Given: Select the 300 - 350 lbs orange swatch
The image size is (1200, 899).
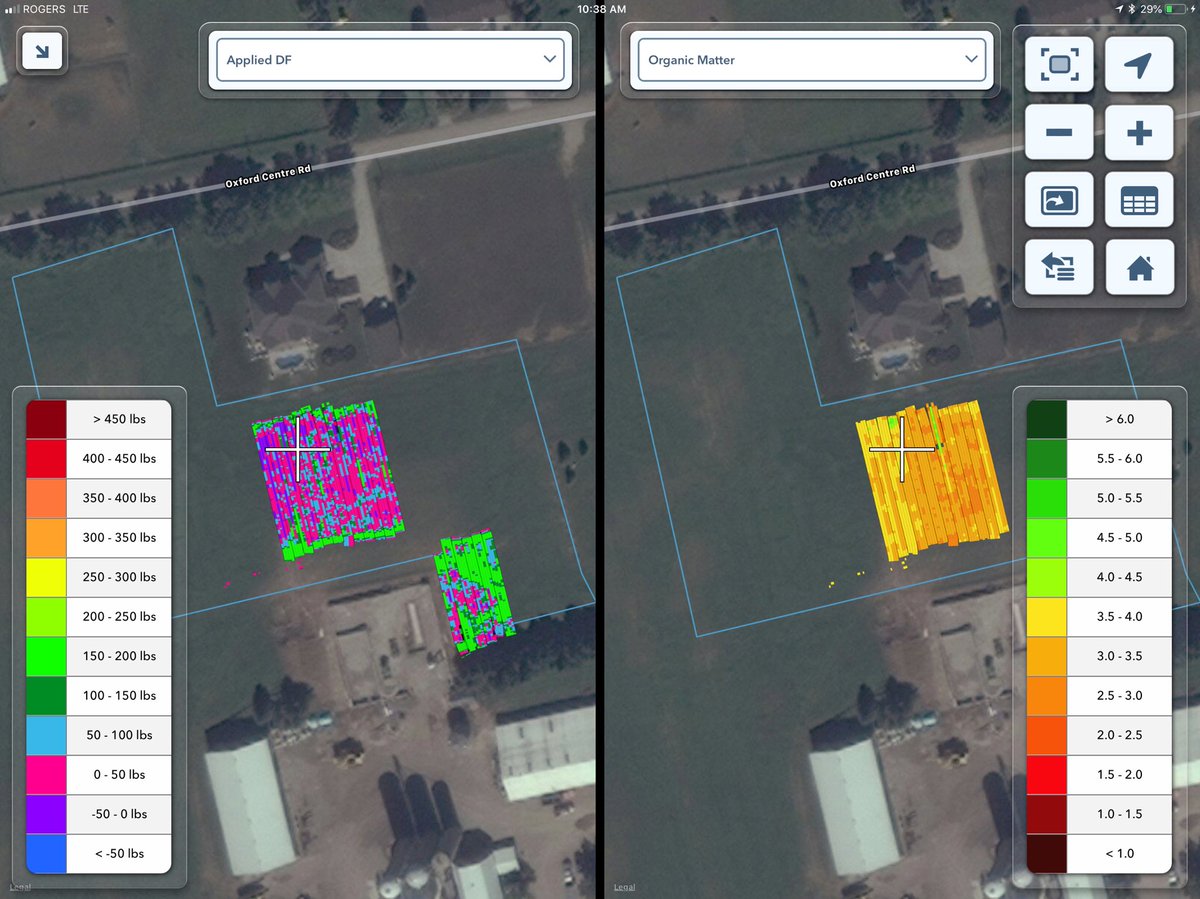Looking at the screenshot, I should pyautogui.click(x=46, y=537).
